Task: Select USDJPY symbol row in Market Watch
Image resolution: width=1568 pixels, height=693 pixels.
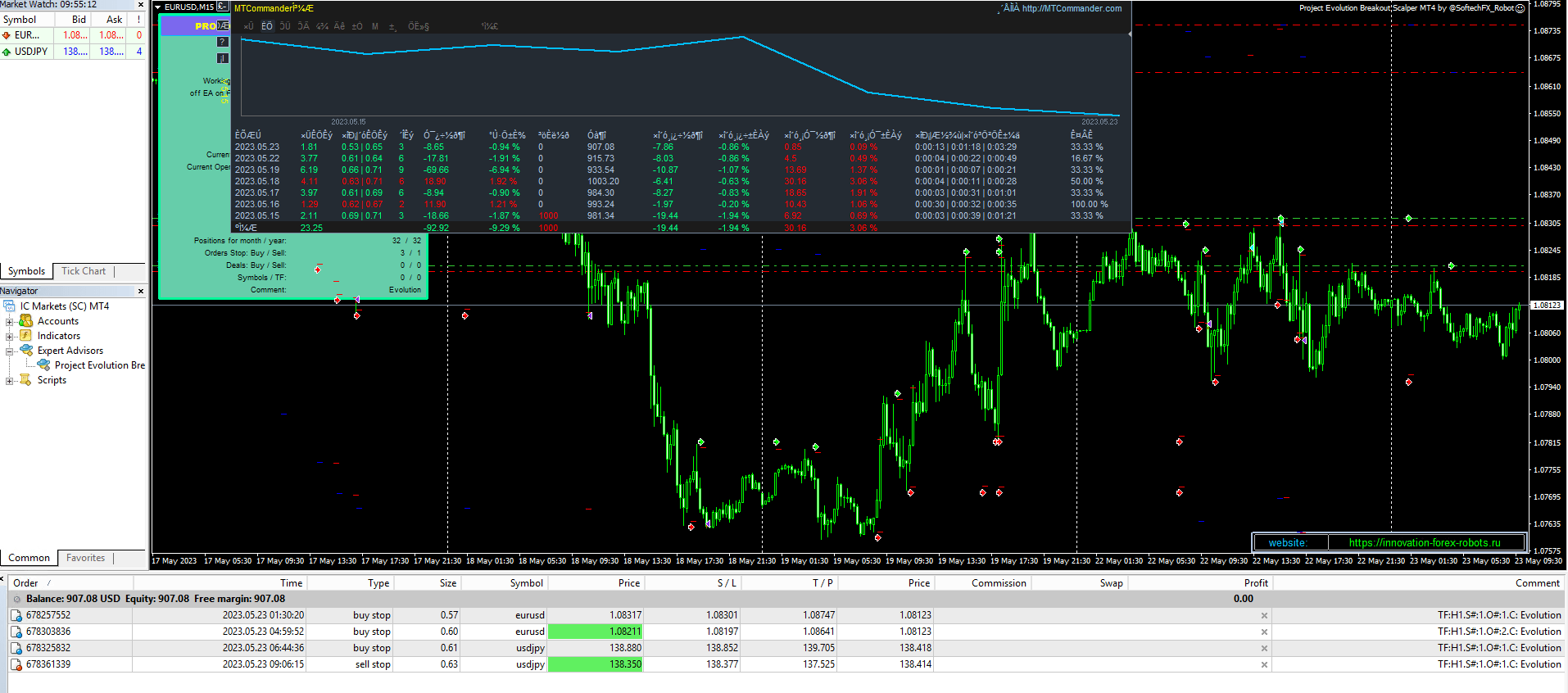Action: coord(73,51)
